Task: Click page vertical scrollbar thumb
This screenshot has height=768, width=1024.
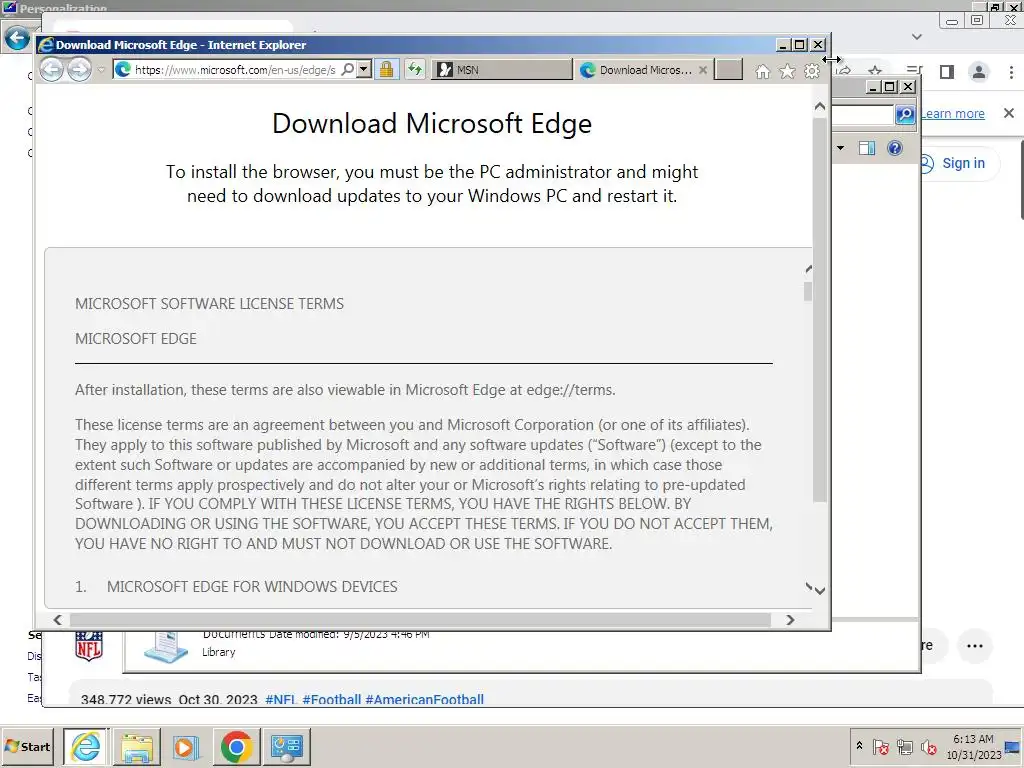Action: click(x=820, y=310)
